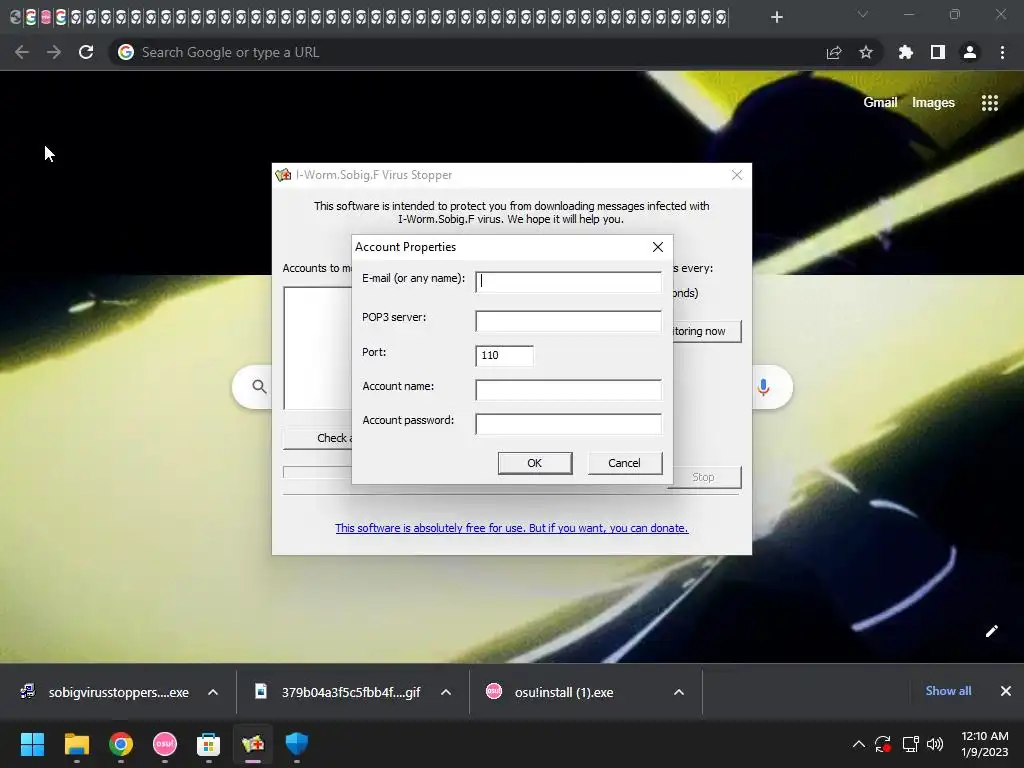
Task: Open clock and date 12:10 AM
Action: tap(985, 744)
